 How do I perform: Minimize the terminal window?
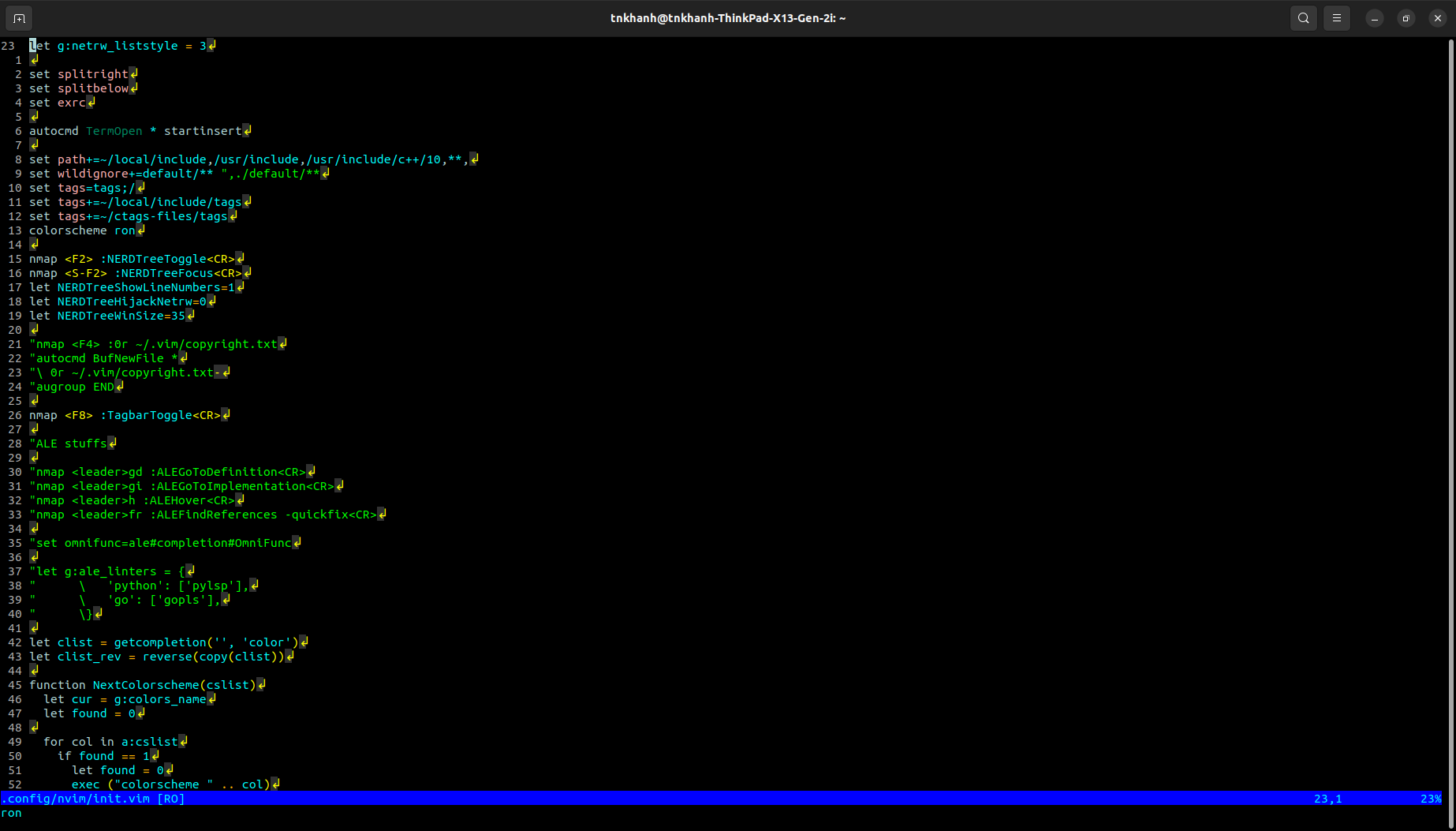pyautogui.click(x=1375, y=18)
